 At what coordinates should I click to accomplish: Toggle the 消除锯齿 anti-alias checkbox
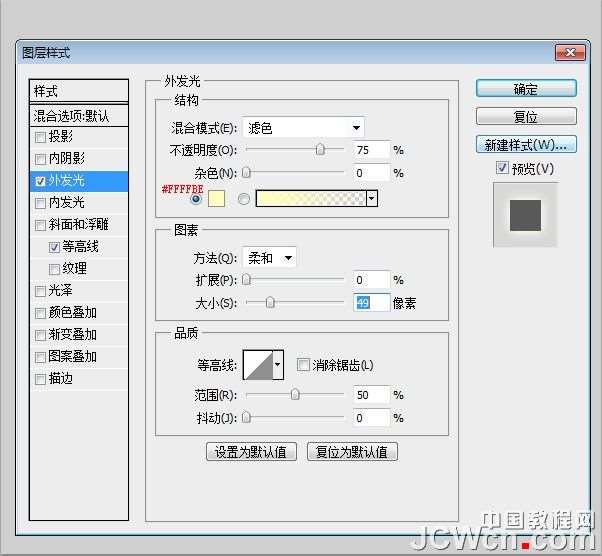303,366
